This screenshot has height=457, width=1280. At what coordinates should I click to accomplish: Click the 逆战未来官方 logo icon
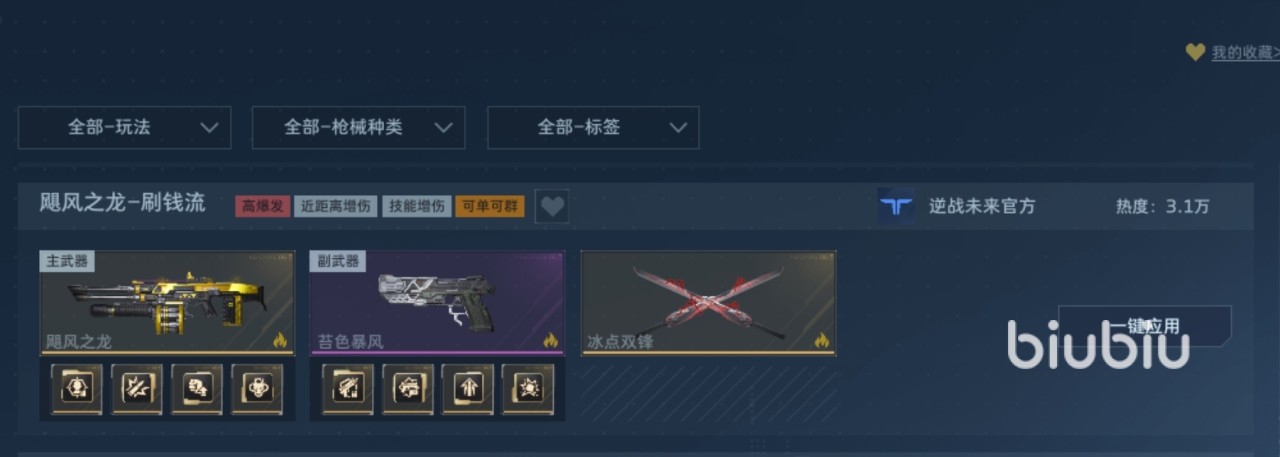896,206
